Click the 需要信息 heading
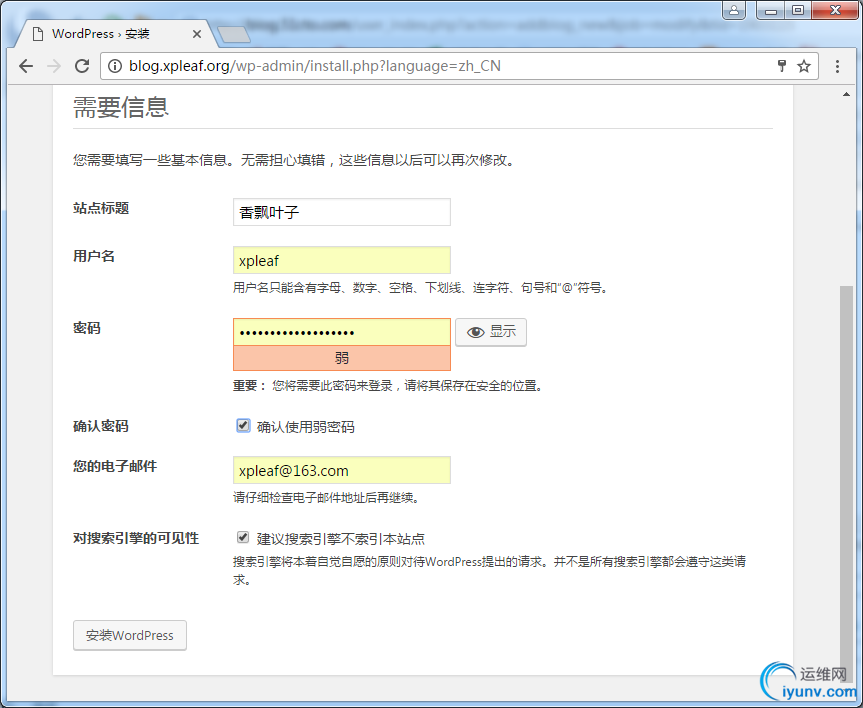This screenshot has height=708, width=863. pos(121,107)
